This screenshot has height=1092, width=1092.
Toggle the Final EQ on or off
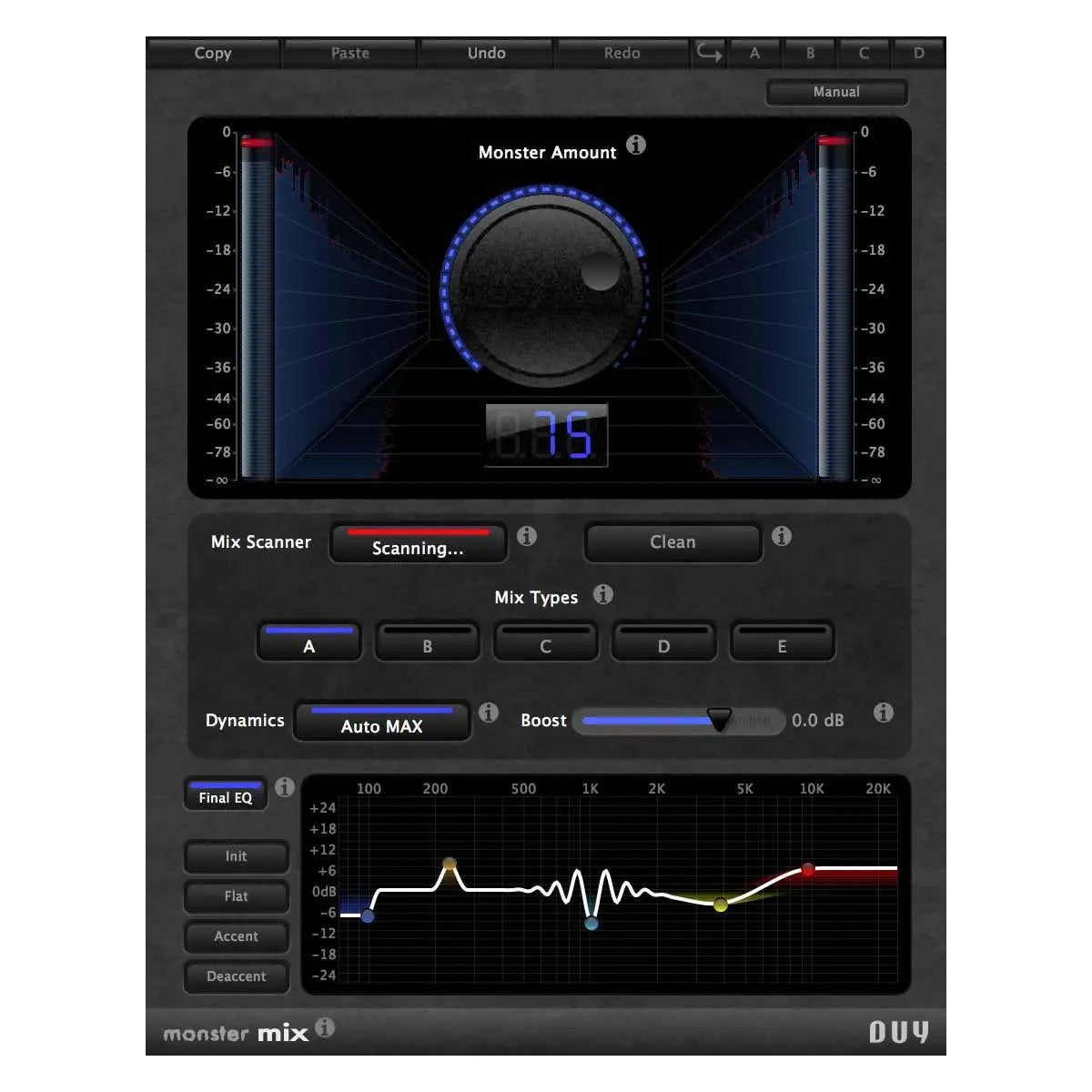(224, 794)
